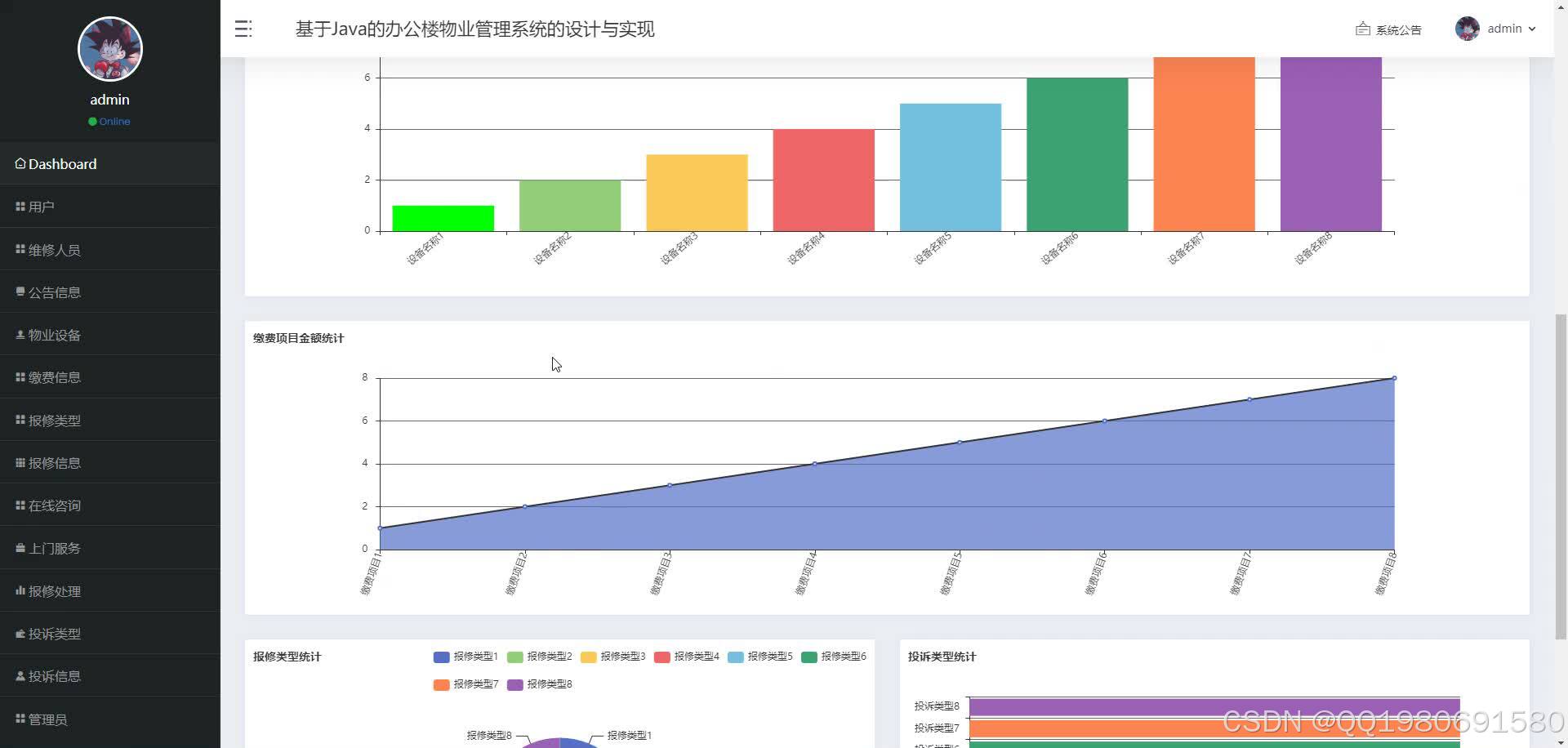Click the 报修类型统计 chart title
This screenshot has width=1568, height=748.
tap(287, 657)
